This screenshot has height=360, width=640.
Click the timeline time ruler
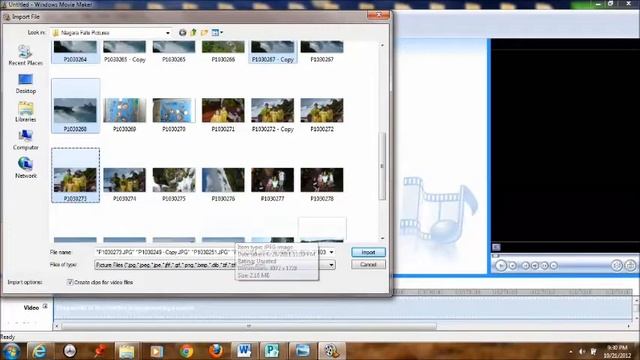(512, 292)
